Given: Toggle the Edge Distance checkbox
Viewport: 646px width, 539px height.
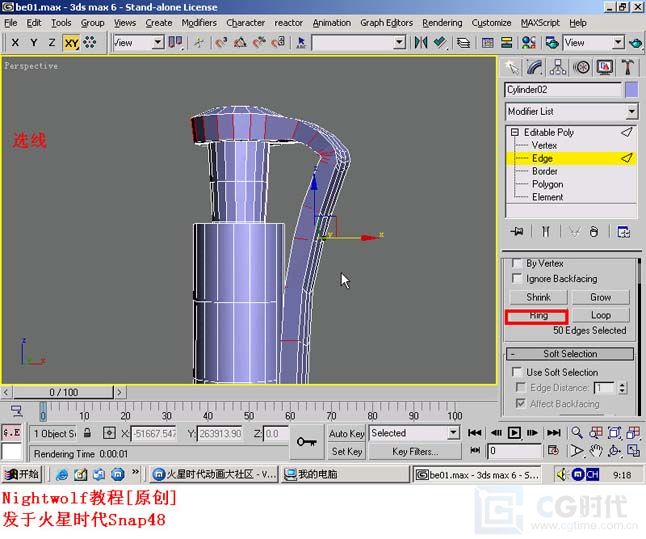Looking at the screenshot, I should [x=521, y=387].
